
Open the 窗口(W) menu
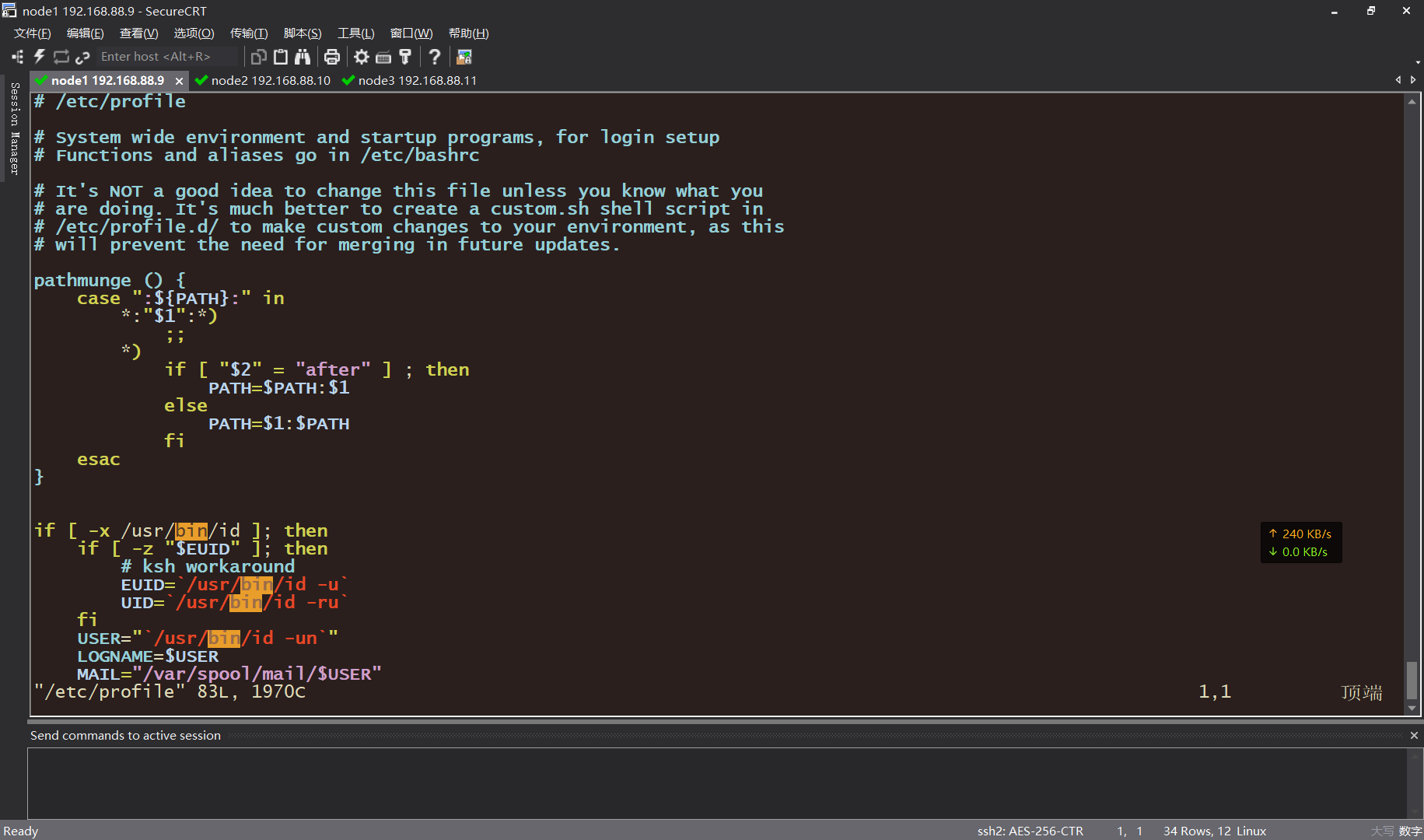click(x=411, y=33)
